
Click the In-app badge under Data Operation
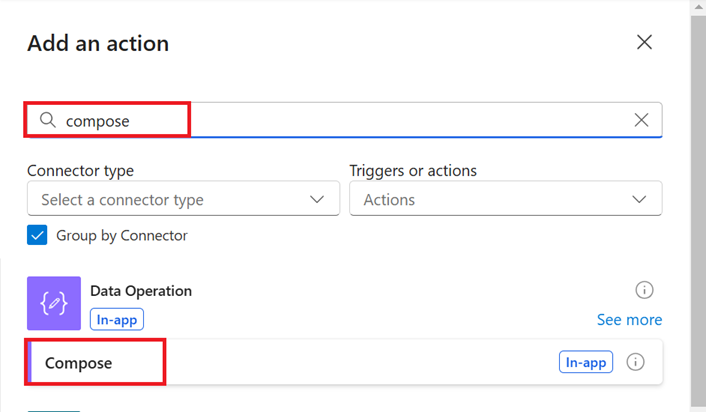click(x=117, y=319)
